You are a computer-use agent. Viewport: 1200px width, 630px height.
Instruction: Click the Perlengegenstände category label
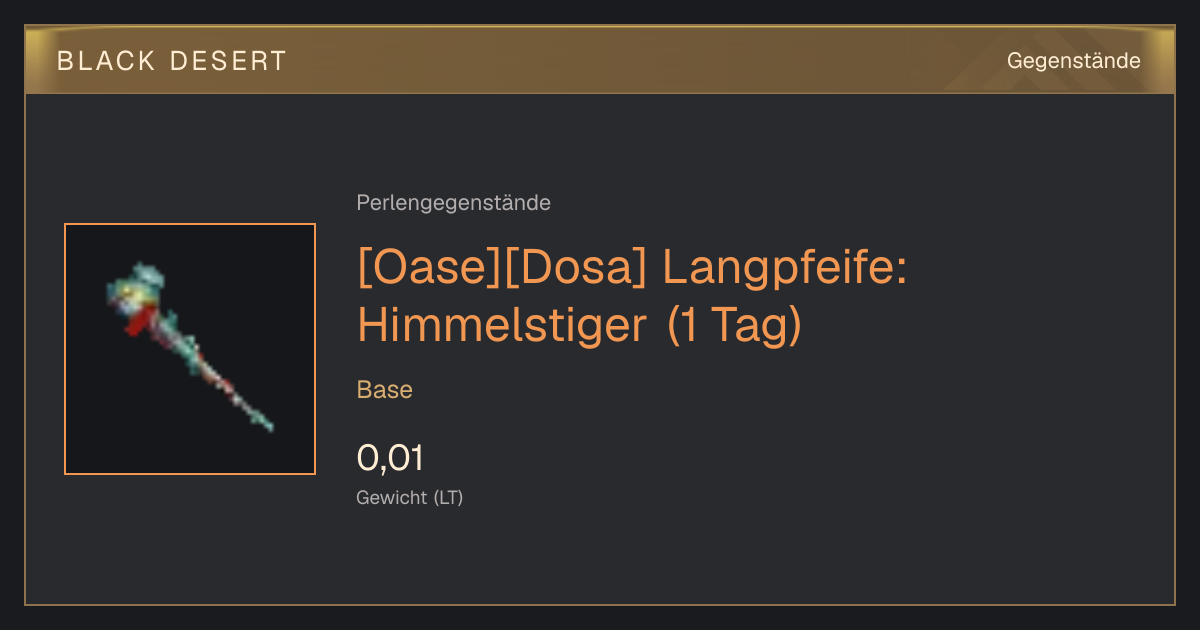(453, 203)
